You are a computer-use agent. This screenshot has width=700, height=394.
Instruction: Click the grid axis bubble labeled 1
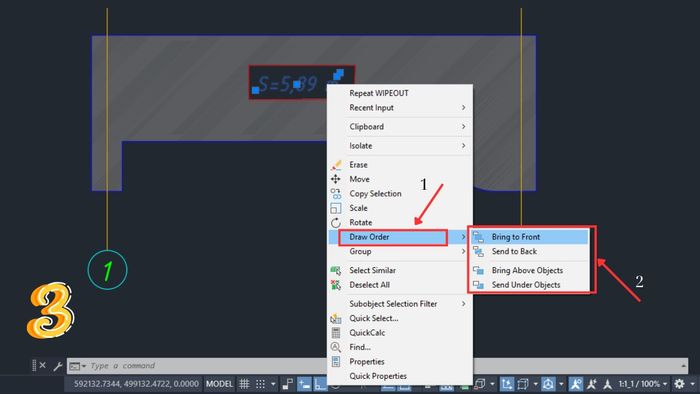pyautogui.click(x=108, y=270)
